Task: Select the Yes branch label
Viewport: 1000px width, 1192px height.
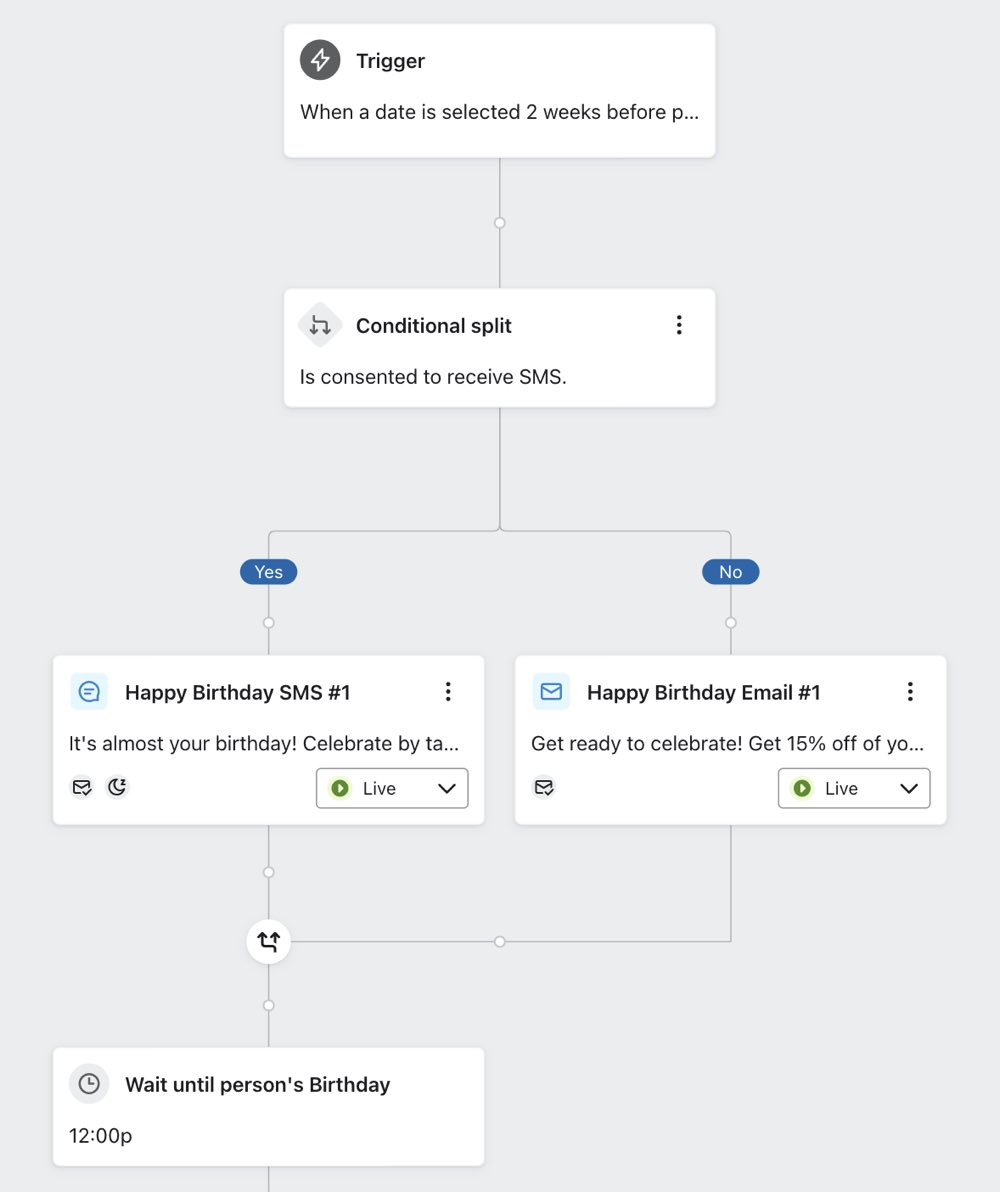Action: coord(268,571)
